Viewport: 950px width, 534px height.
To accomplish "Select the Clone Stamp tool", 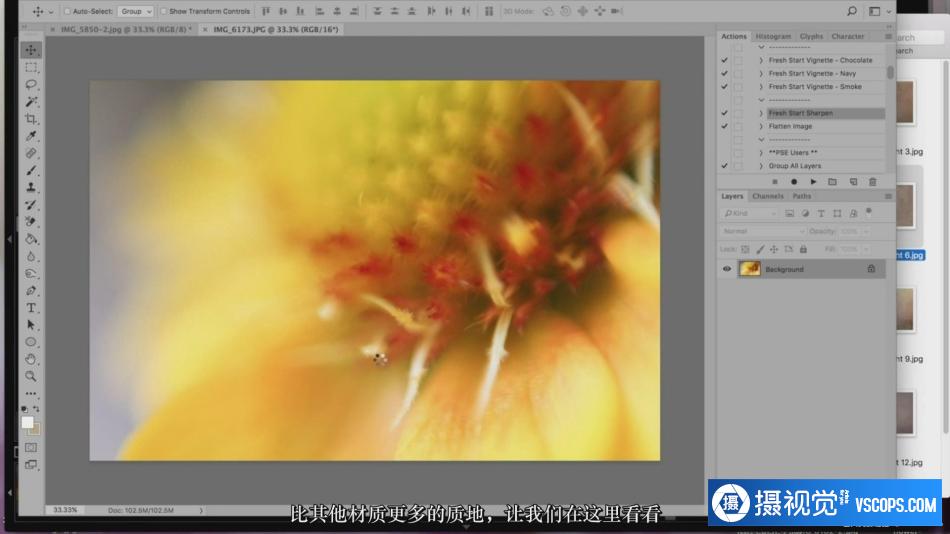I will (31, 187).
